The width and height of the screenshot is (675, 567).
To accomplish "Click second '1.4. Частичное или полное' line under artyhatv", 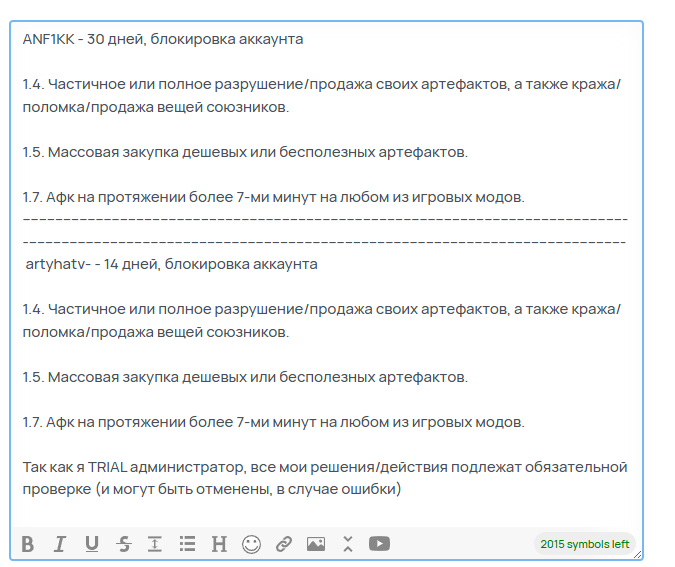I will pos(322,321).
